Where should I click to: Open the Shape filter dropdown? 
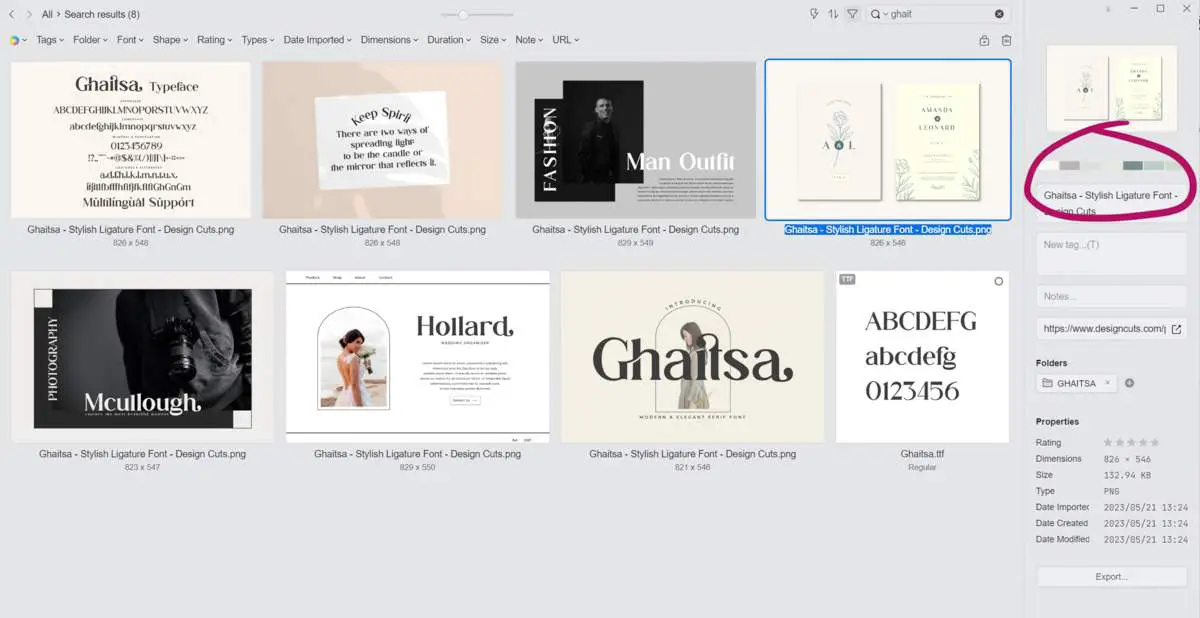[170, 40]
